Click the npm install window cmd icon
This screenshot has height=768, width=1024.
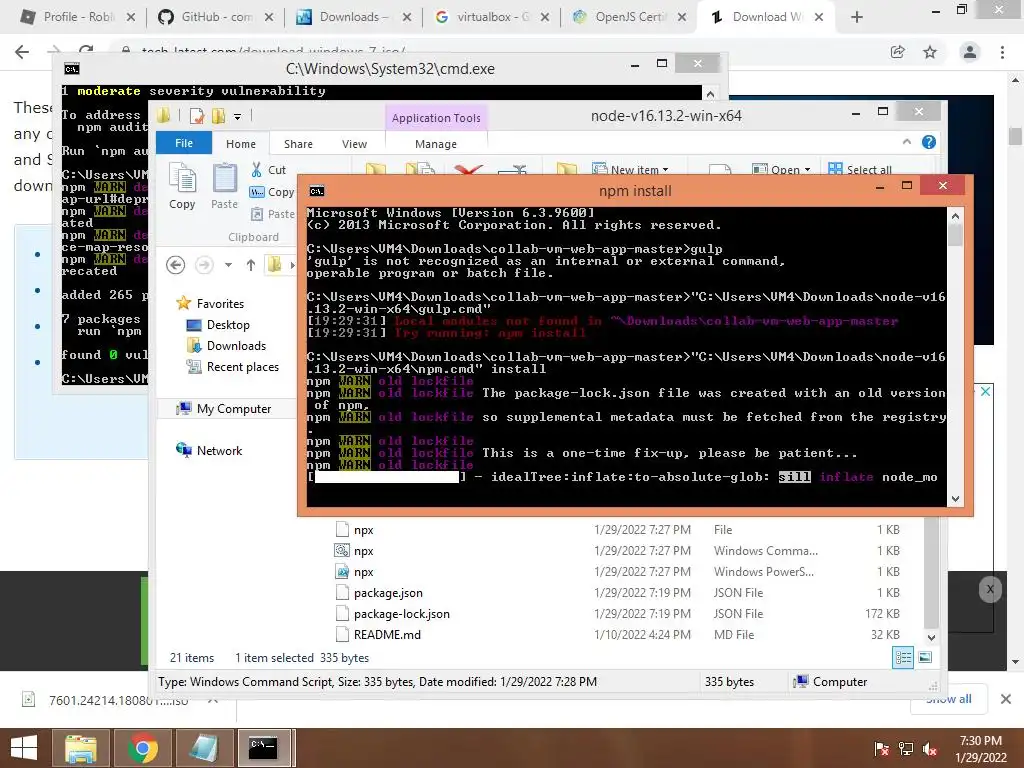317,191
